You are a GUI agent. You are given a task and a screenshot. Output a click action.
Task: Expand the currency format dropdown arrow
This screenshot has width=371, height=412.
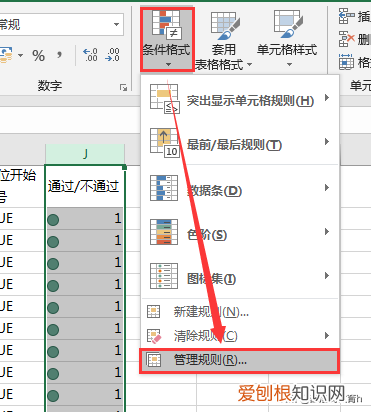pos(21,55)
